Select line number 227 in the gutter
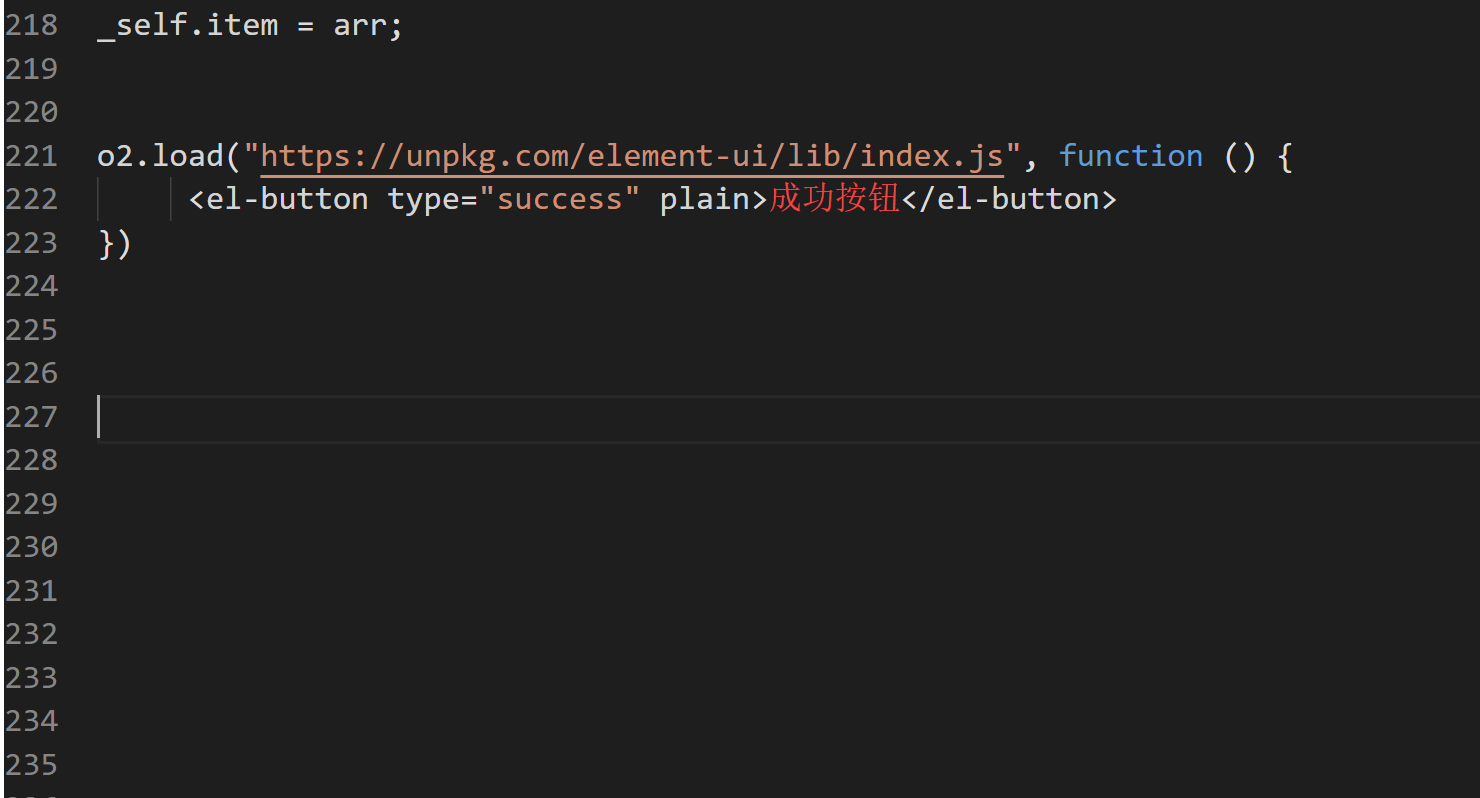1480x798 pixels. [x=31, y=417]
